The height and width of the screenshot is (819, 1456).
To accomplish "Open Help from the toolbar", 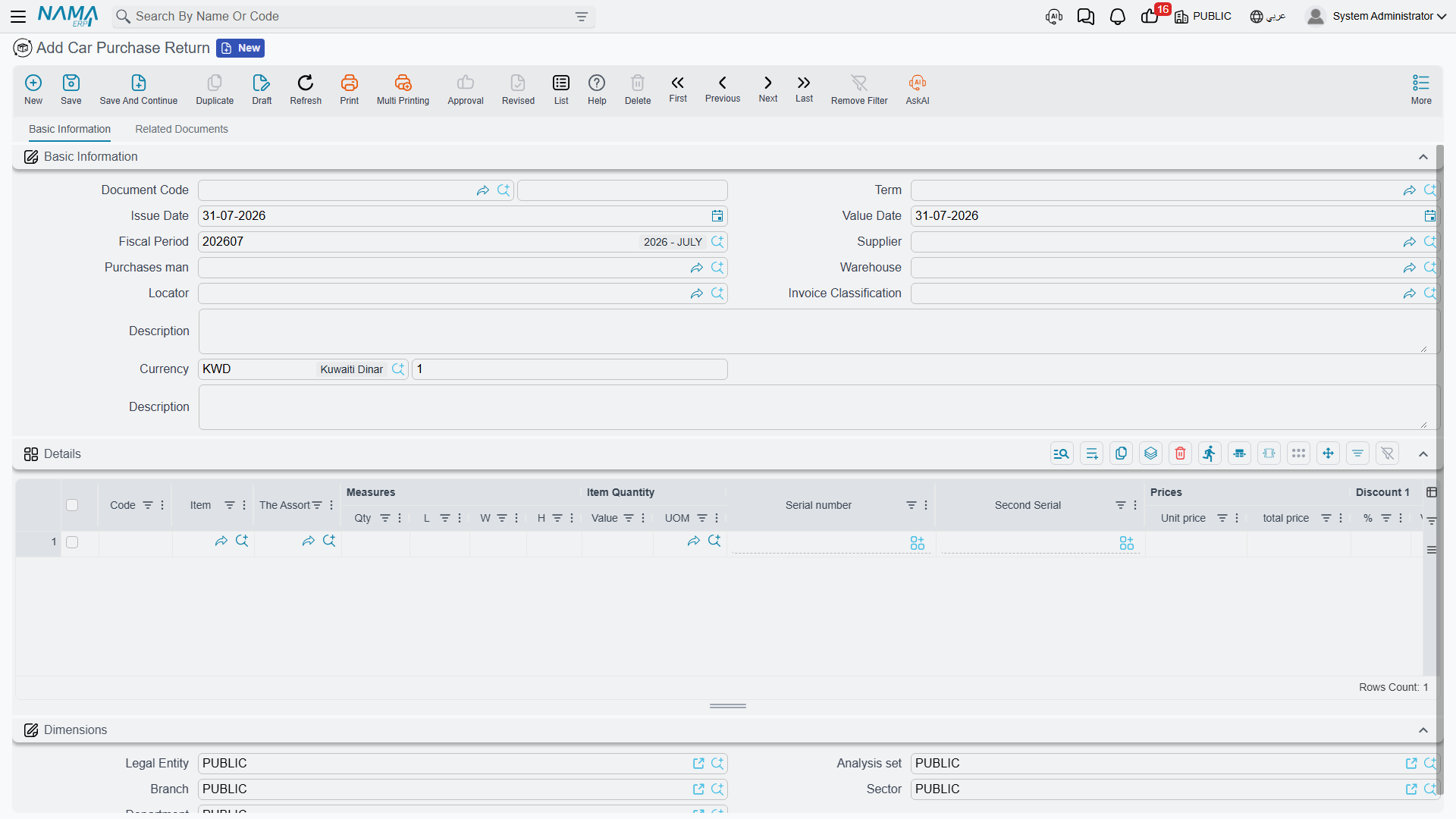I will (597, 89).
